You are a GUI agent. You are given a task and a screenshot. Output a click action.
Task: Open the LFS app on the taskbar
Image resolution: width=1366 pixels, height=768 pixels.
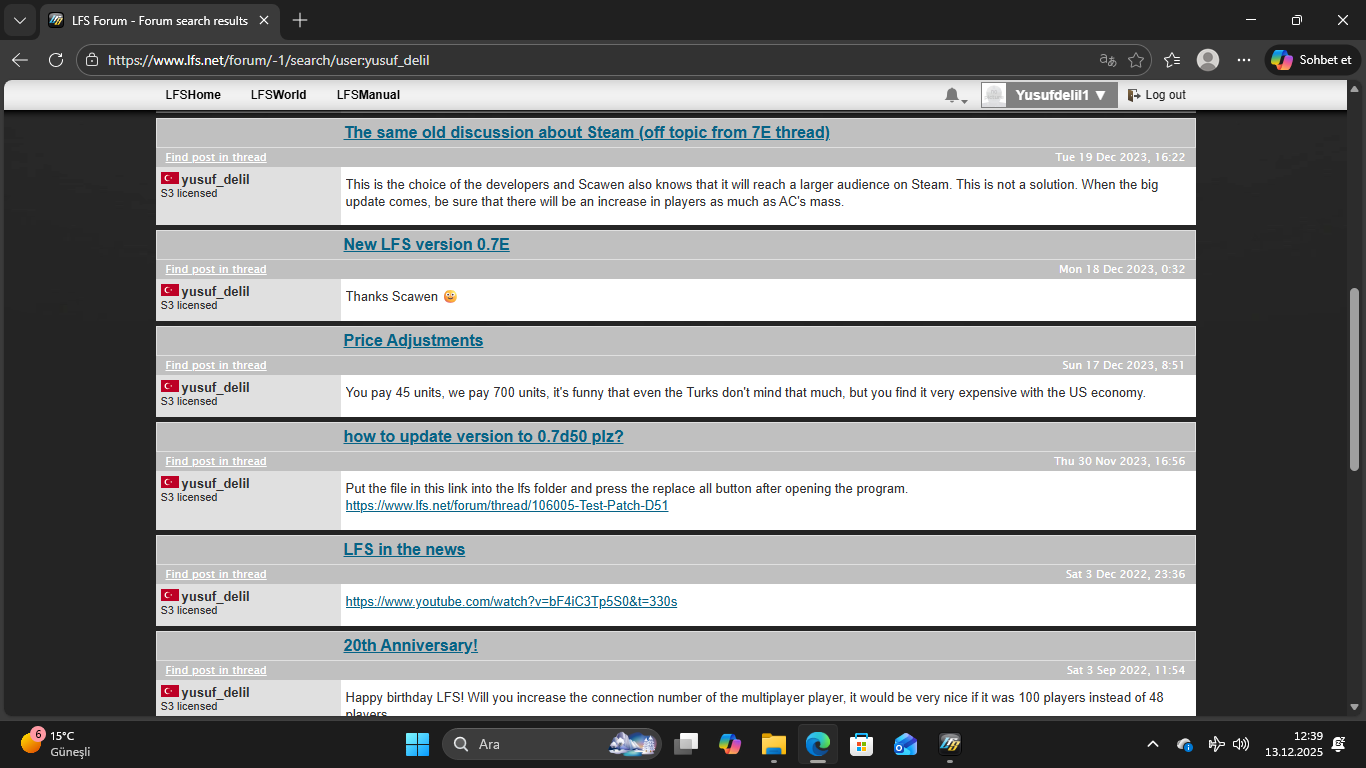point(950,744)
